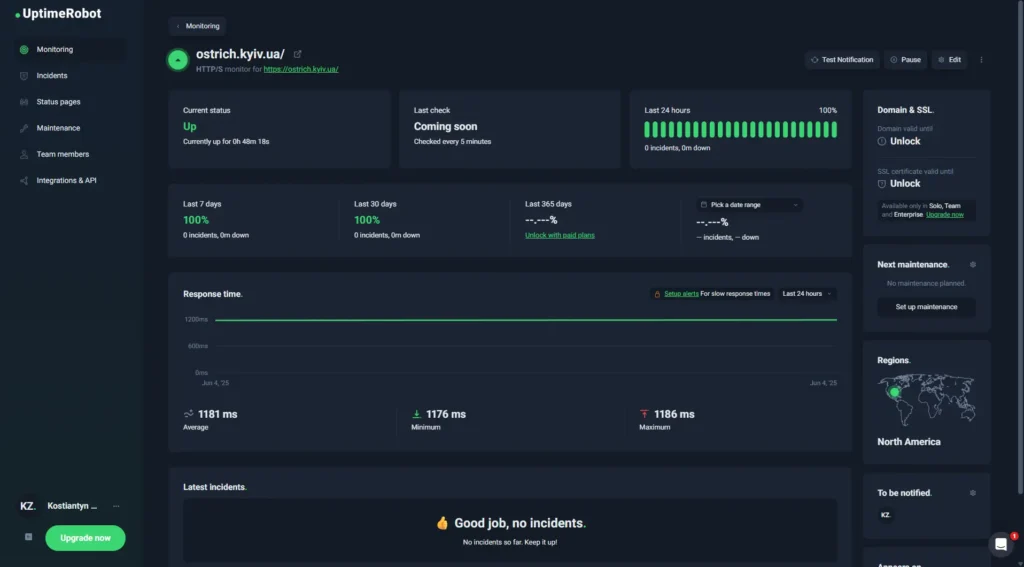
Task: Click the Monitoring sidebar icon
Action: (x=24, y=50)
